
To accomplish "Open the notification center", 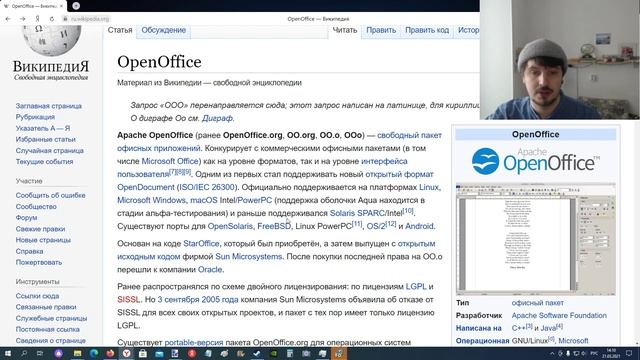I will (x=629, y=353).
